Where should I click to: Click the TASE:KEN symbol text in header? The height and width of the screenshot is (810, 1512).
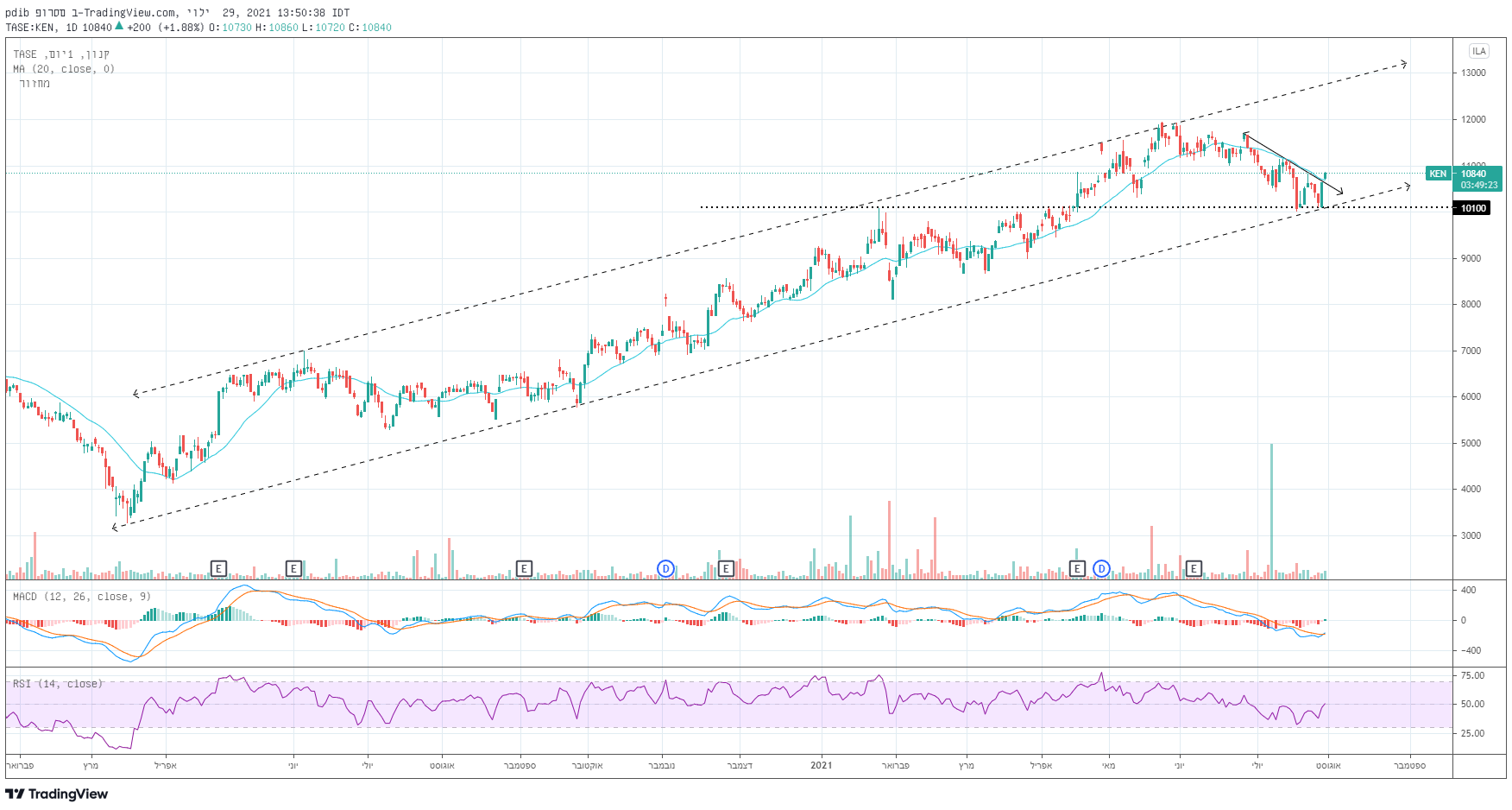click(30, 28)
